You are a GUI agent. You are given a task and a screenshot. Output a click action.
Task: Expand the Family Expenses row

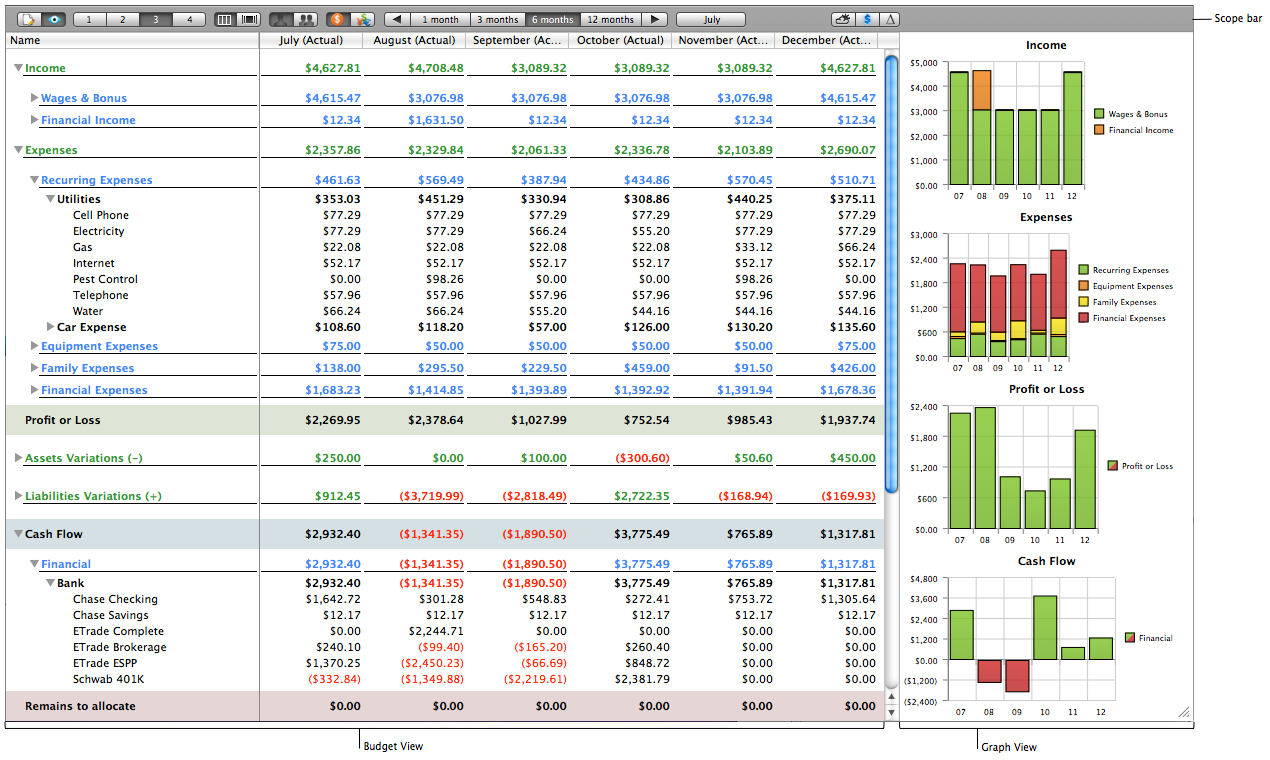35,368
